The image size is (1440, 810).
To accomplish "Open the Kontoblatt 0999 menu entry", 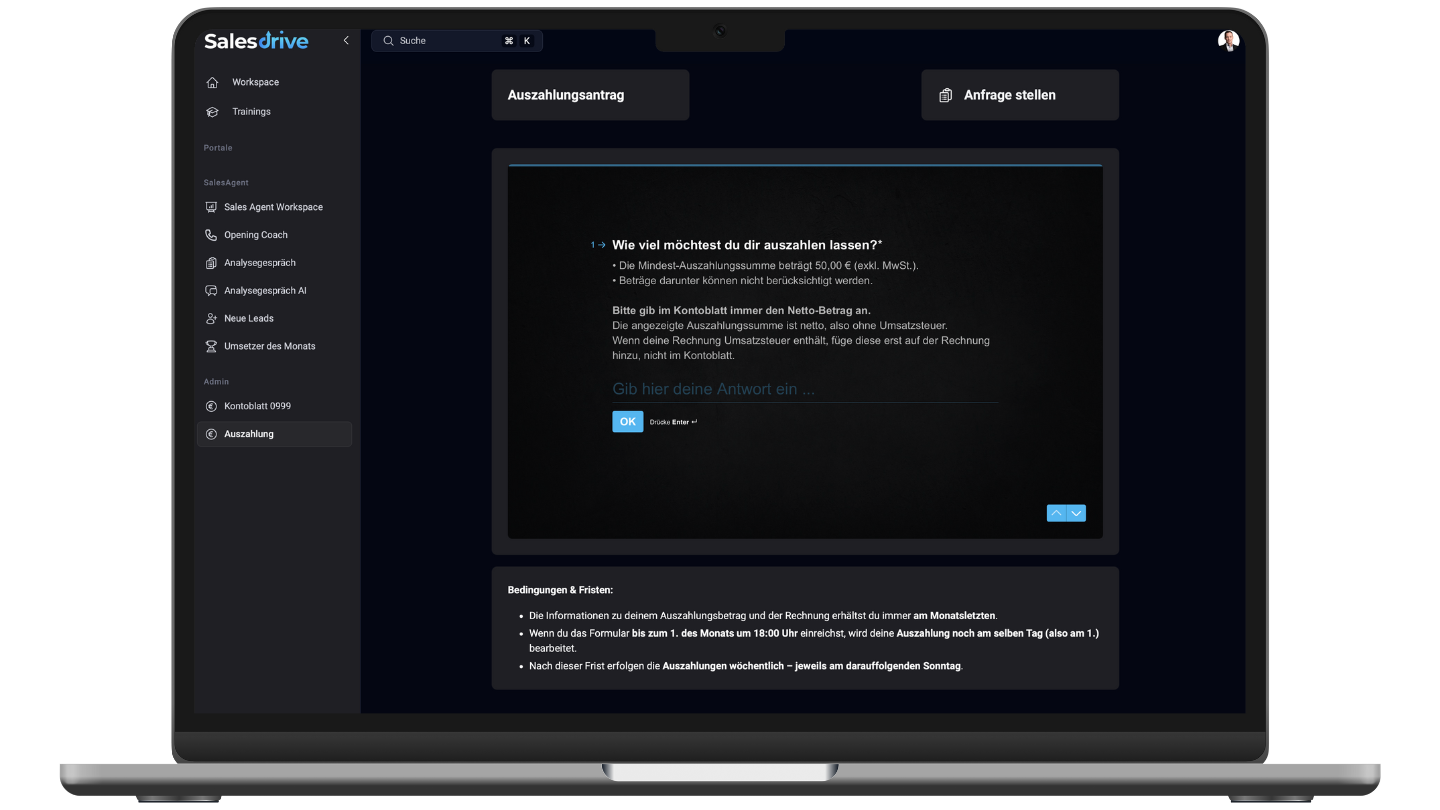I will 257,407.
